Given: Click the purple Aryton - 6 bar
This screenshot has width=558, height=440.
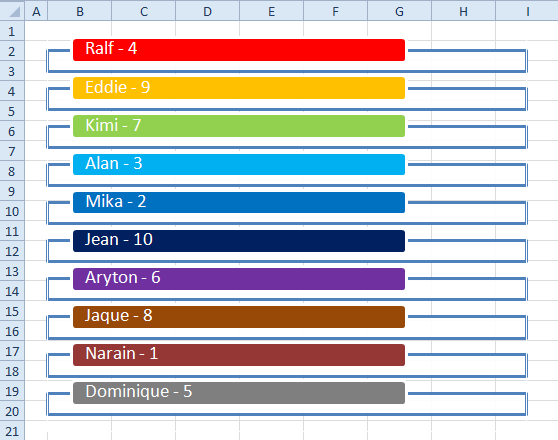Looking at the screenshot, I should [x=239, y=279].
